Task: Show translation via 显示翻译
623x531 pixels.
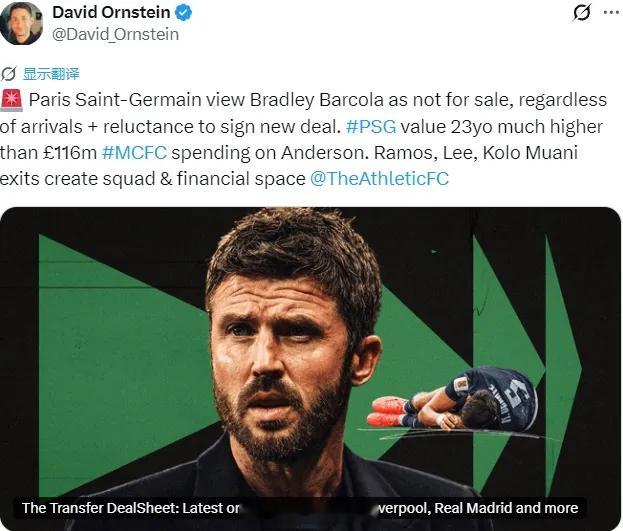Action: 51,74
